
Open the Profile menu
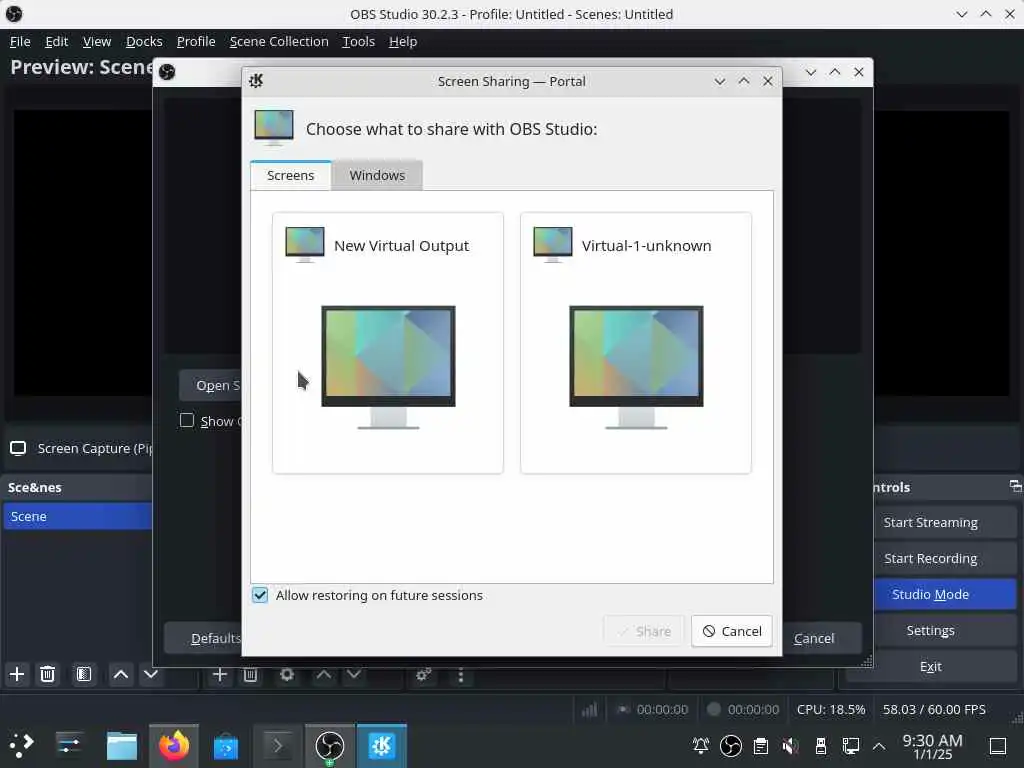pos(196,41)
